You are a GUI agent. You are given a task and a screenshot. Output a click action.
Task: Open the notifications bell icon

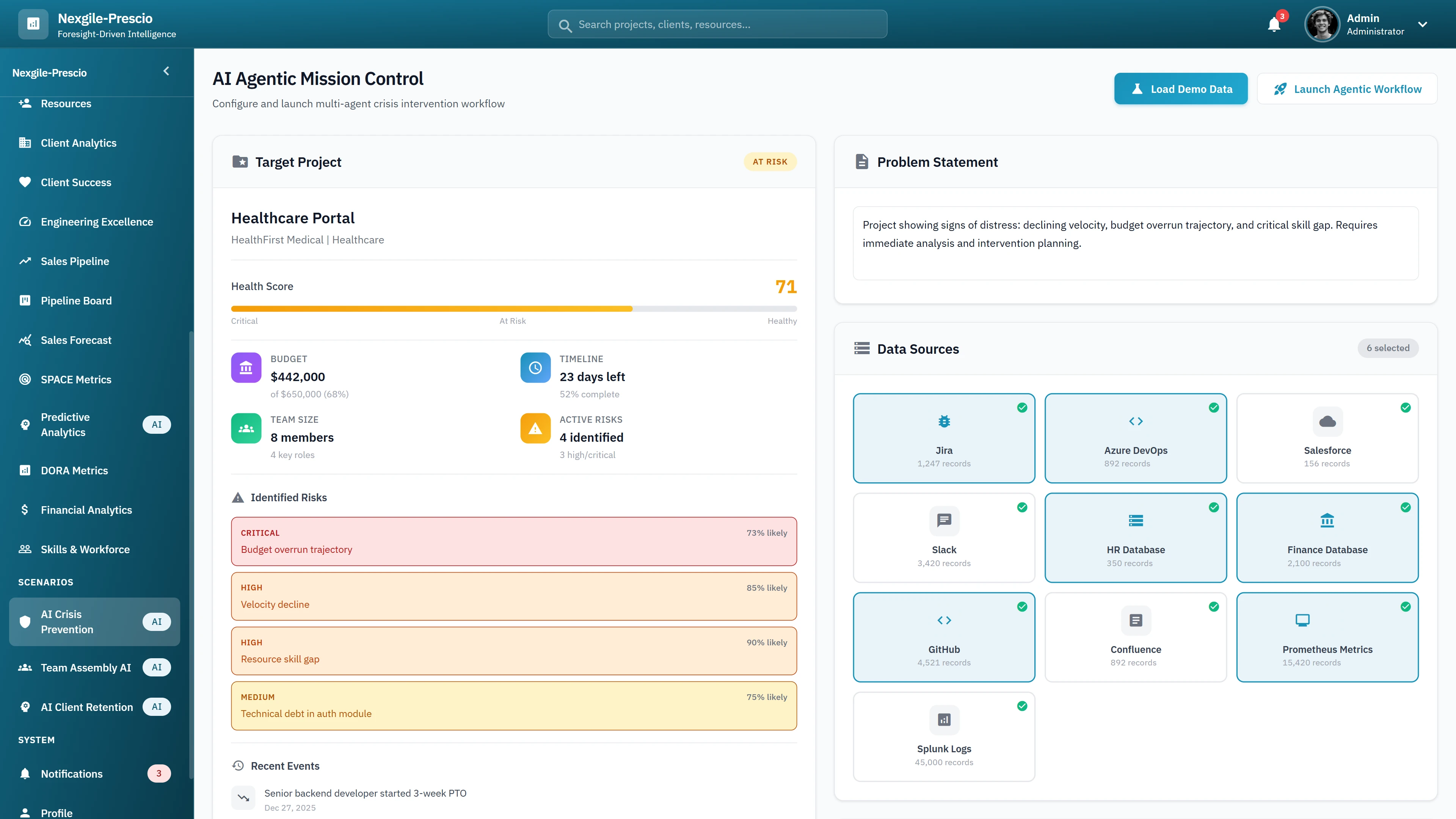coord(1274,24)
